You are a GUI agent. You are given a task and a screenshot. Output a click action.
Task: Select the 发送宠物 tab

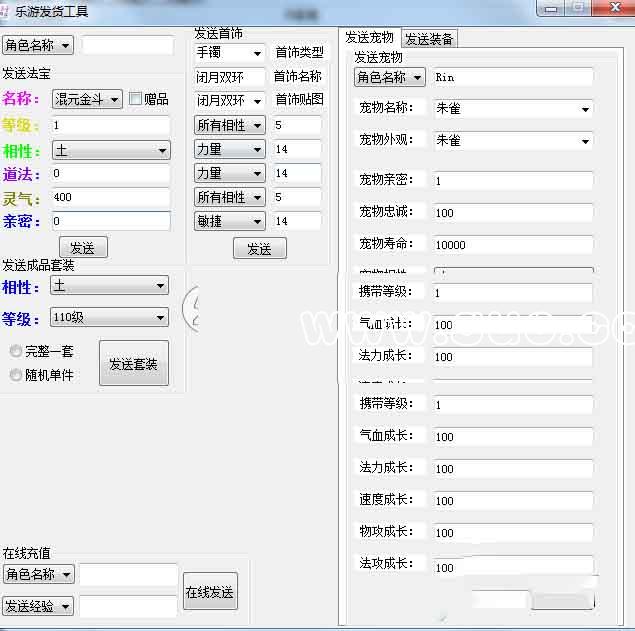369,38
